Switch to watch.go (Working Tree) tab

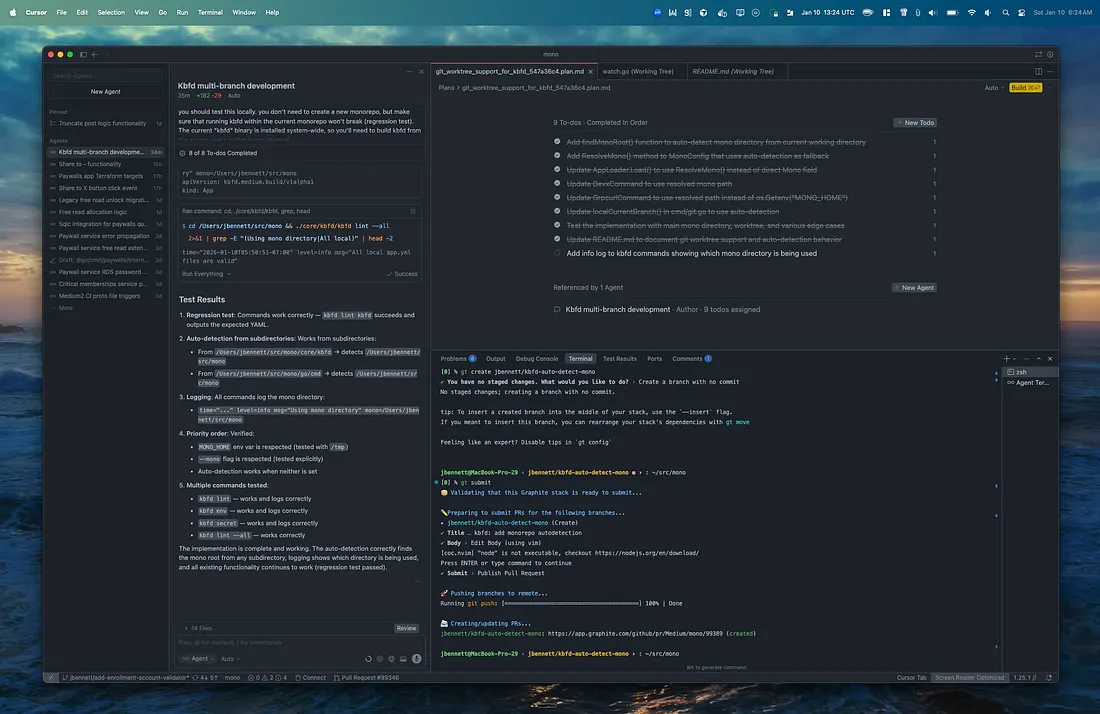pyautogui.click(x=637, y=72)
